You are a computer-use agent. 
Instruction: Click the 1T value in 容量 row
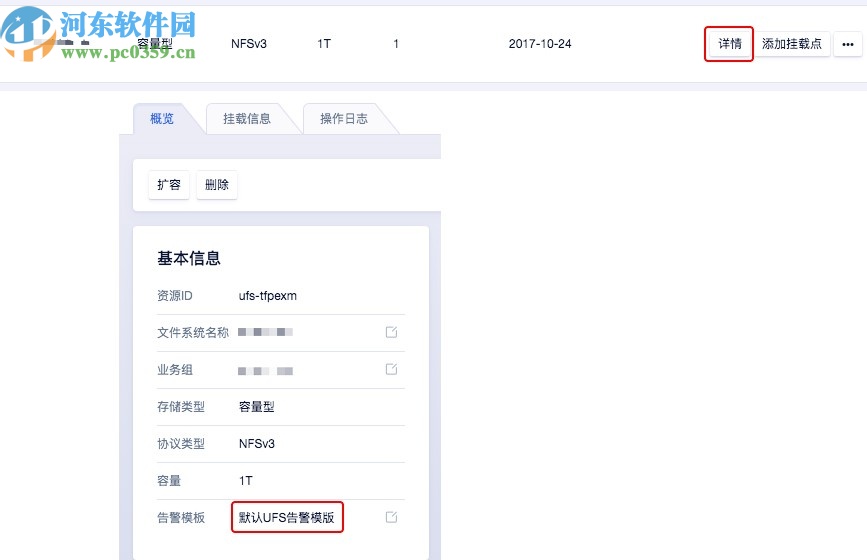pyautogui.click(x=246, y=481)
